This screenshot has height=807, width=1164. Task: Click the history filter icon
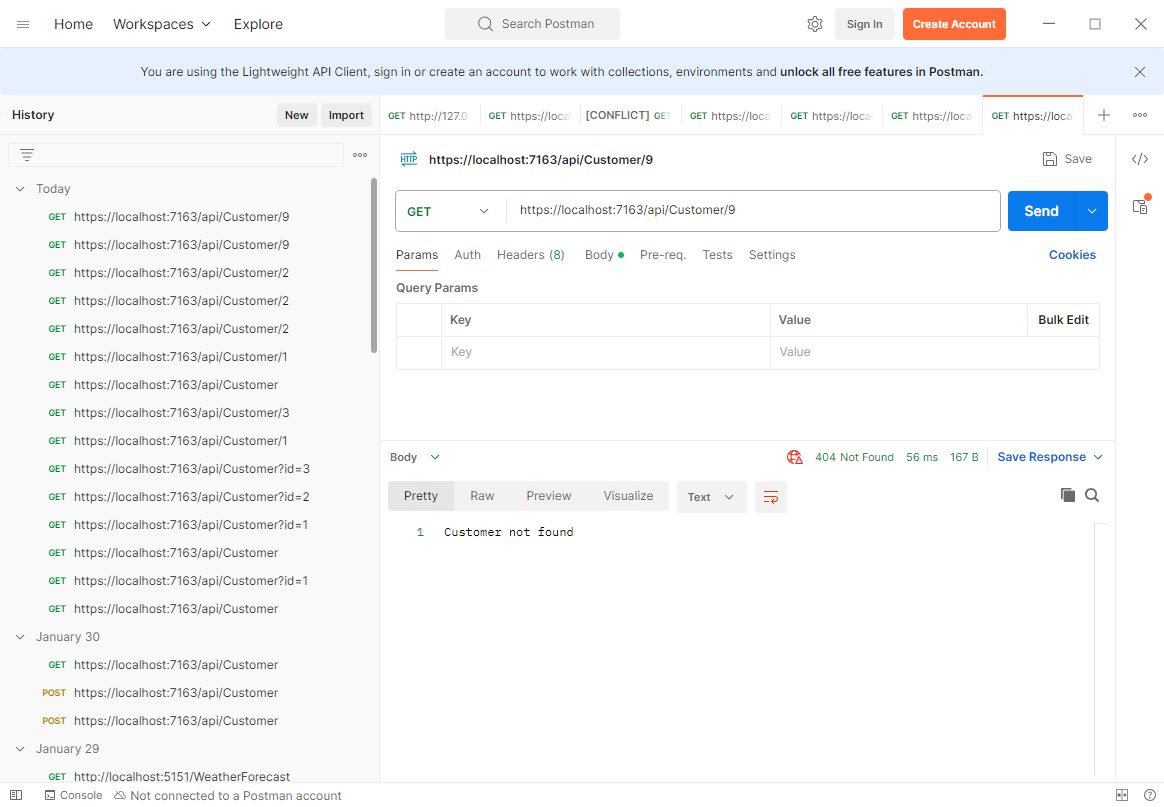27,155
